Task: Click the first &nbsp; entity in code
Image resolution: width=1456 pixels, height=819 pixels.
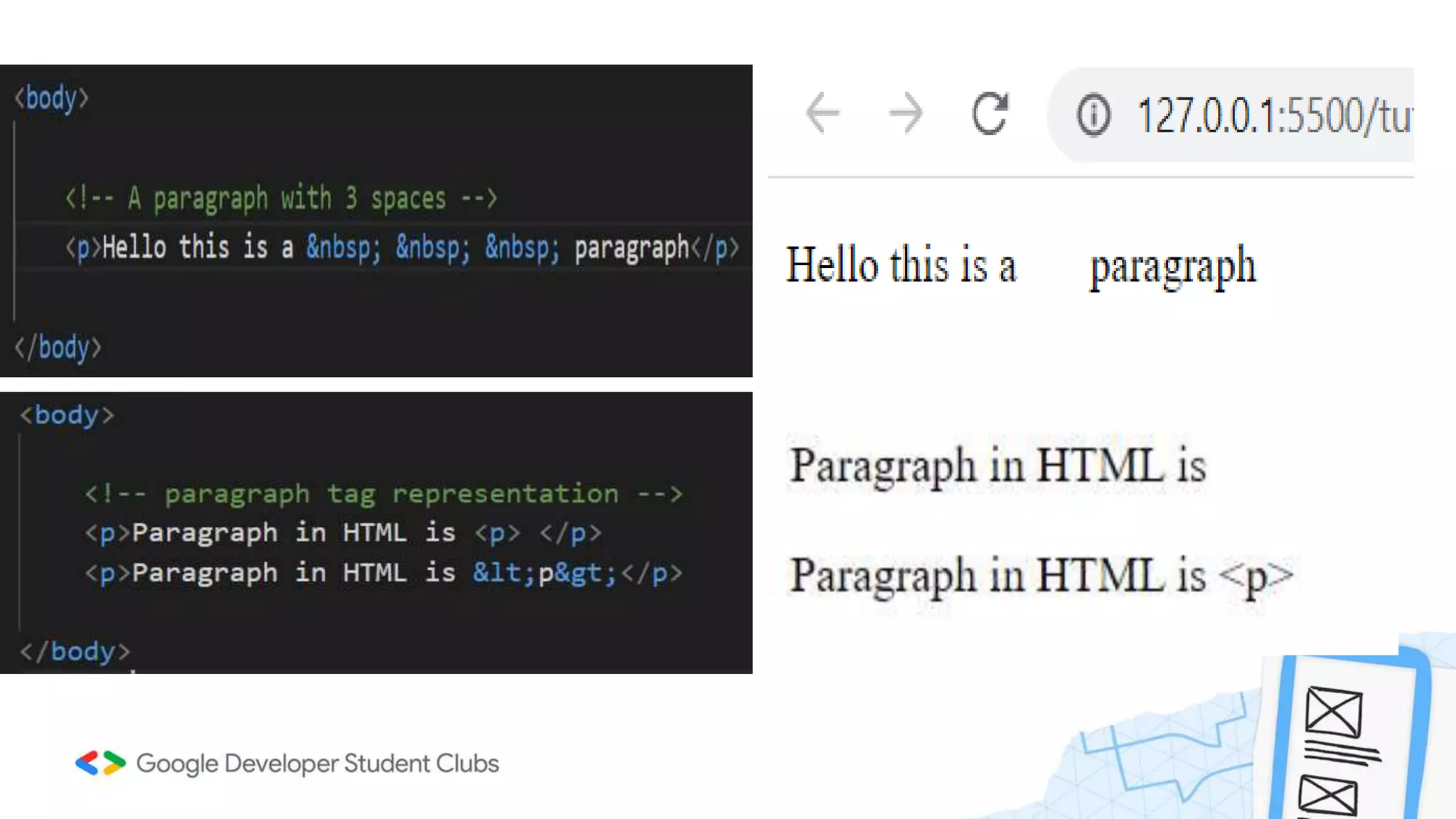Action: pyautogui.click(x=343, y=247)
